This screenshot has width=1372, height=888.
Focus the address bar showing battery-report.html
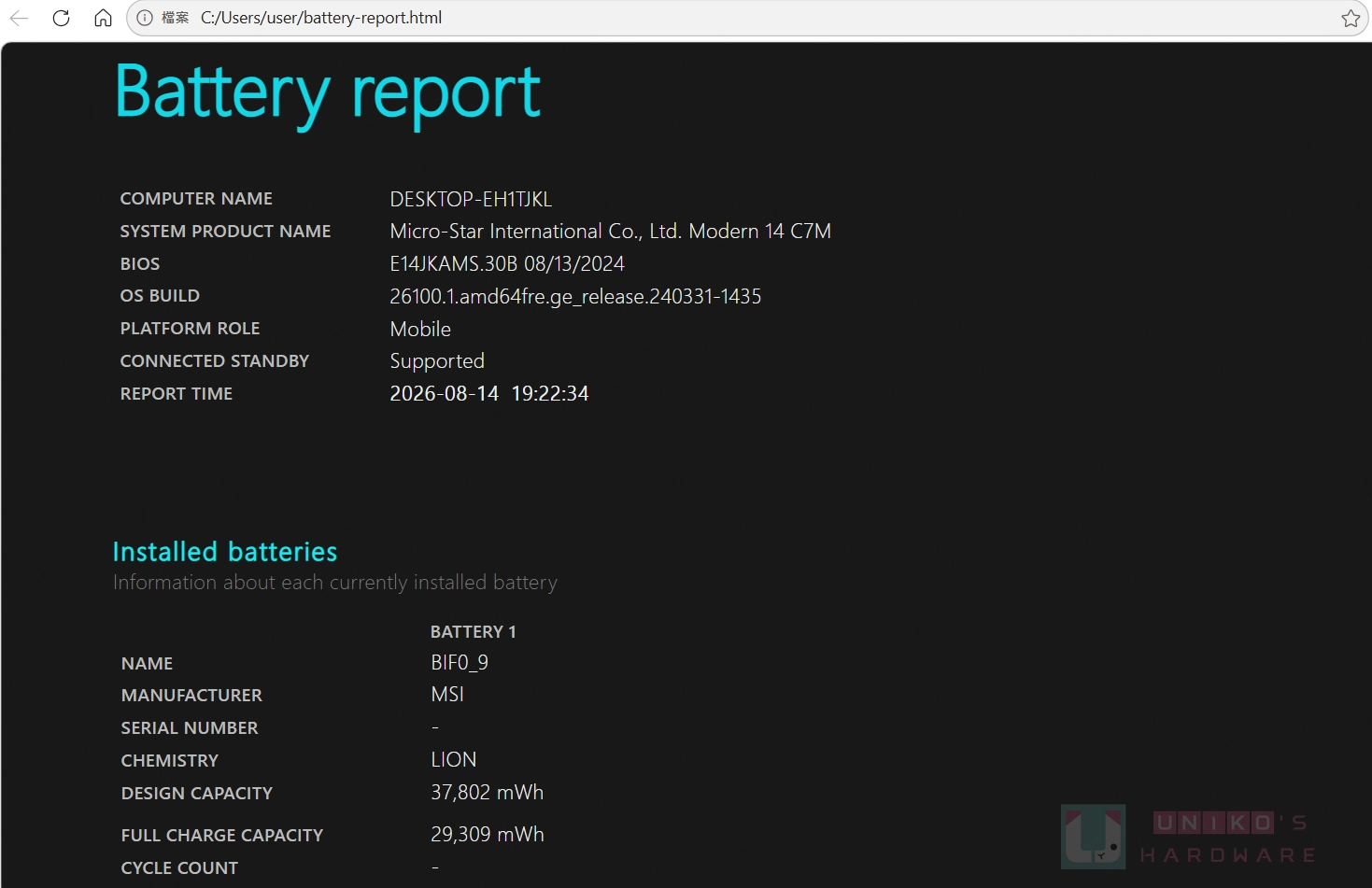[x=747, y=18]
